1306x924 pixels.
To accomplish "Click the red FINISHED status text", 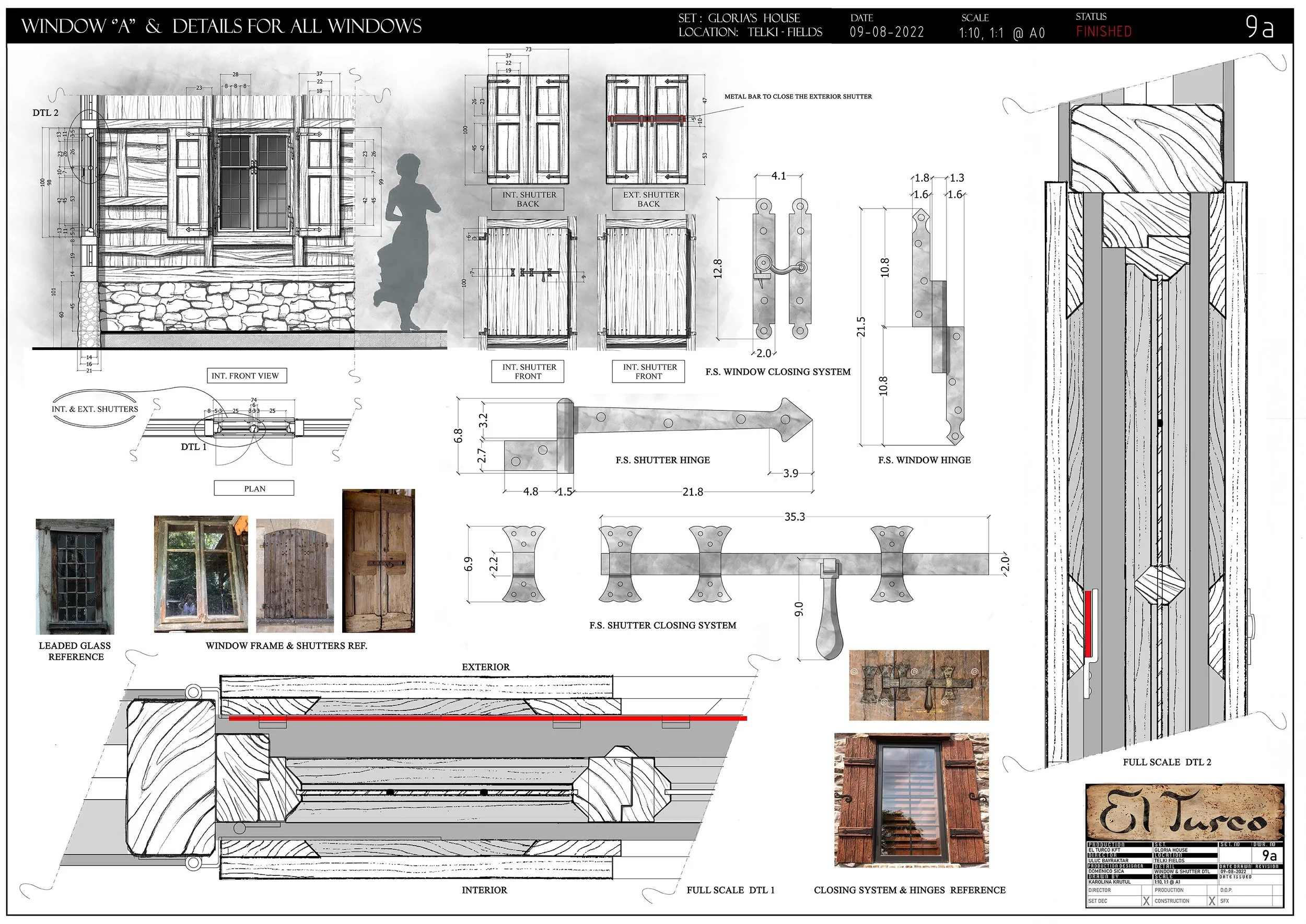I will 1103,32.
